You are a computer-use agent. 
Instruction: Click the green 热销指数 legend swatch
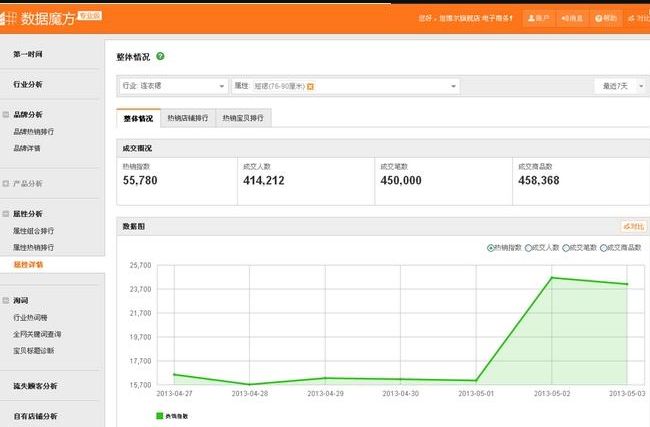tap(160, 416)
